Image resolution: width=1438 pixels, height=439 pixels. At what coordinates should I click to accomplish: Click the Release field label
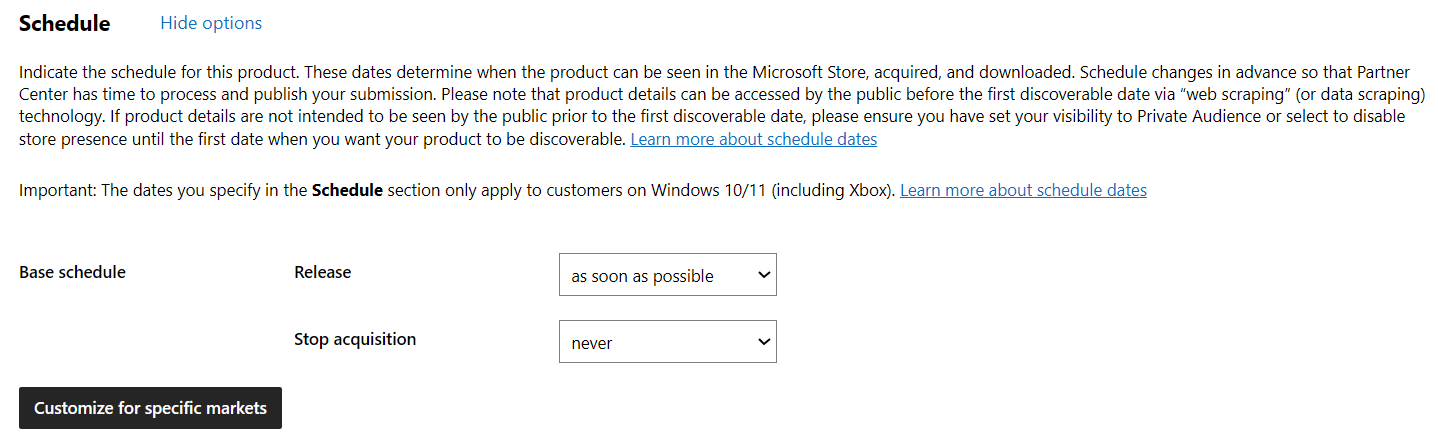pyautogui.click(x=323, y=272)
